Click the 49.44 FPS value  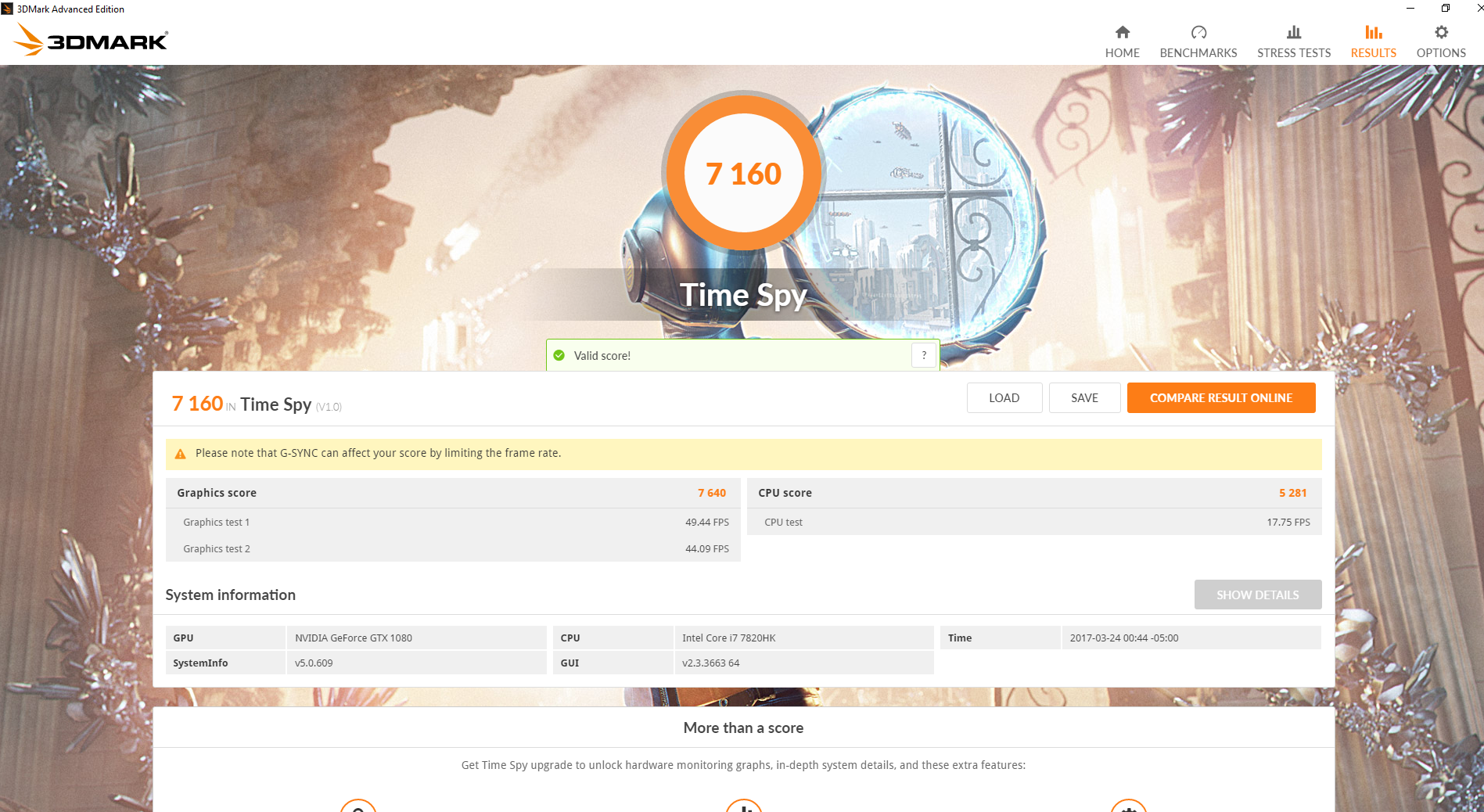707,522
